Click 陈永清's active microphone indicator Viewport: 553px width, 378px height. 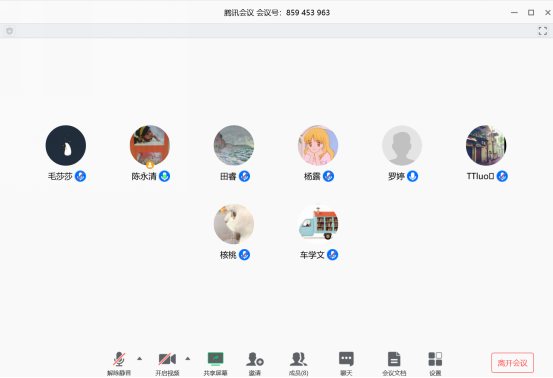click(164, 176)
